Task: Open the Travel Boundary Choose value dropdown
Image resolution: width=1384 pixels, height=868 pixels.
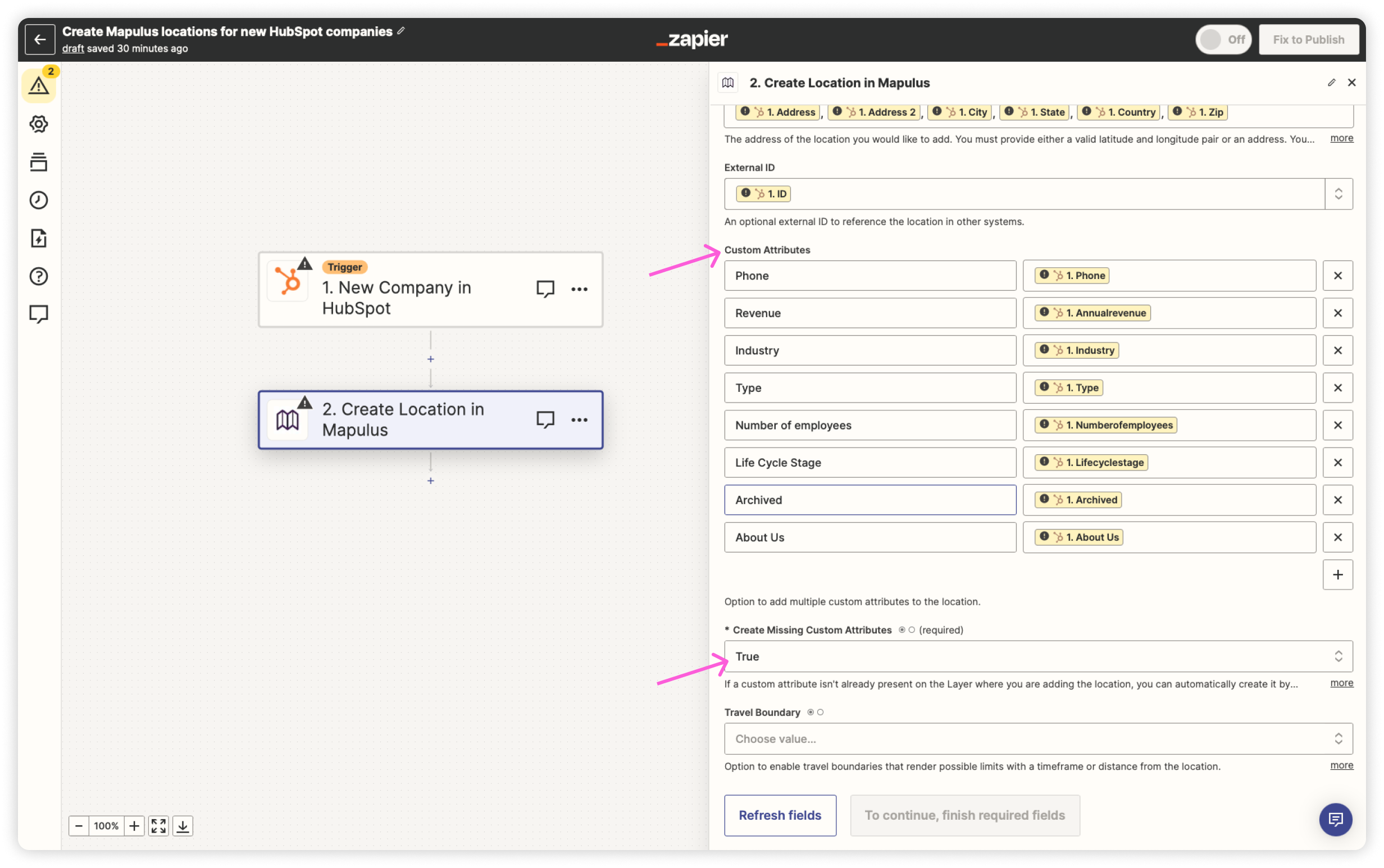Action: (1039, 739)
